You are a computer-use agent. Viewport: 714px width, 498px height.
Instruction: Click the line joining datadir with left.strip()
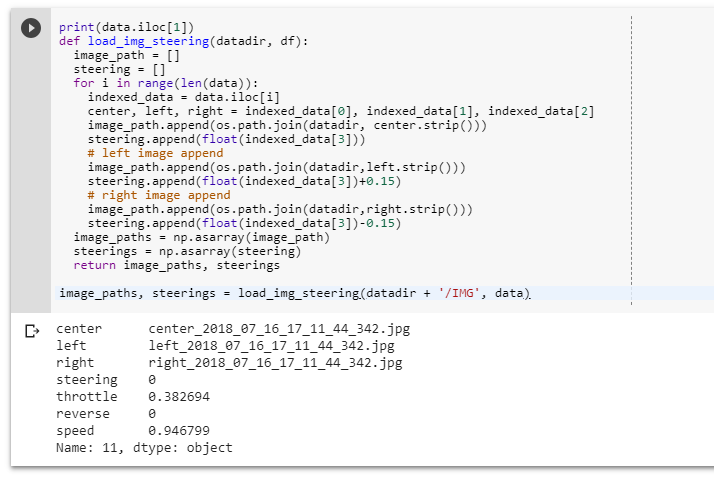pyautogui.click(x=276, y=168)
